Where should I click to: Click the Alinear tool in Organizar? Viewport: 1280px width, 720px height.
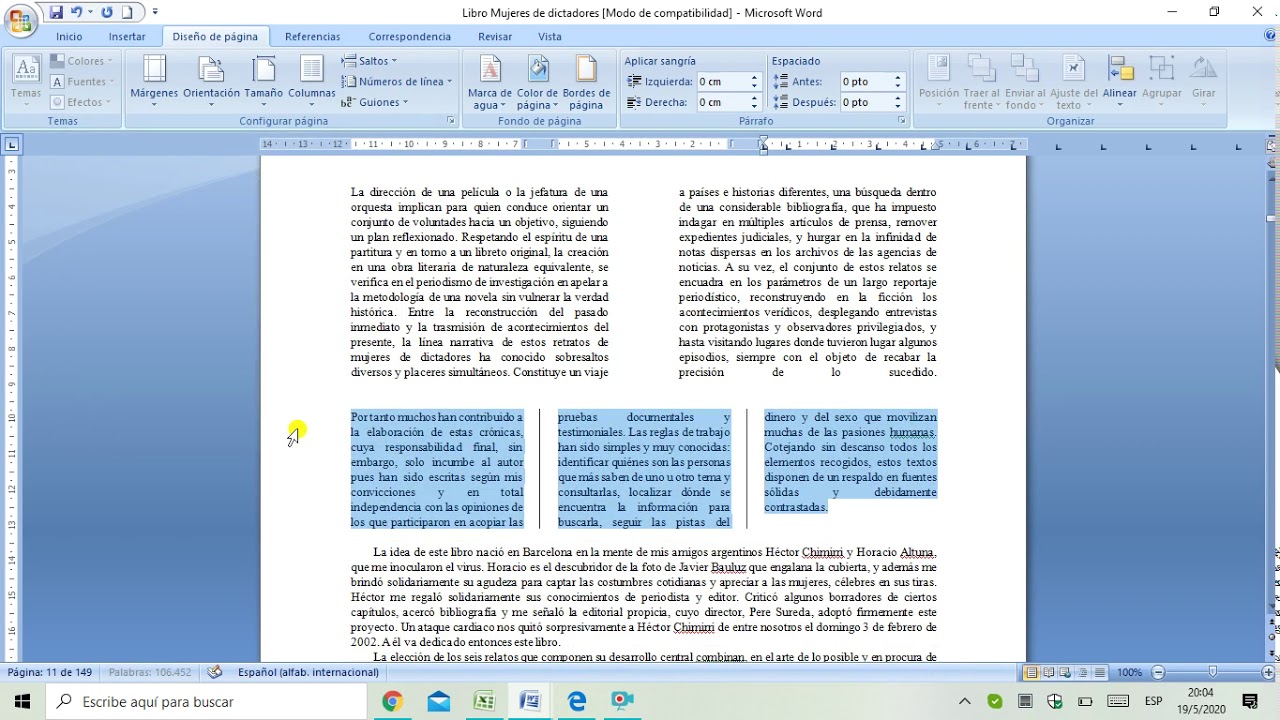coord(1119,81)
